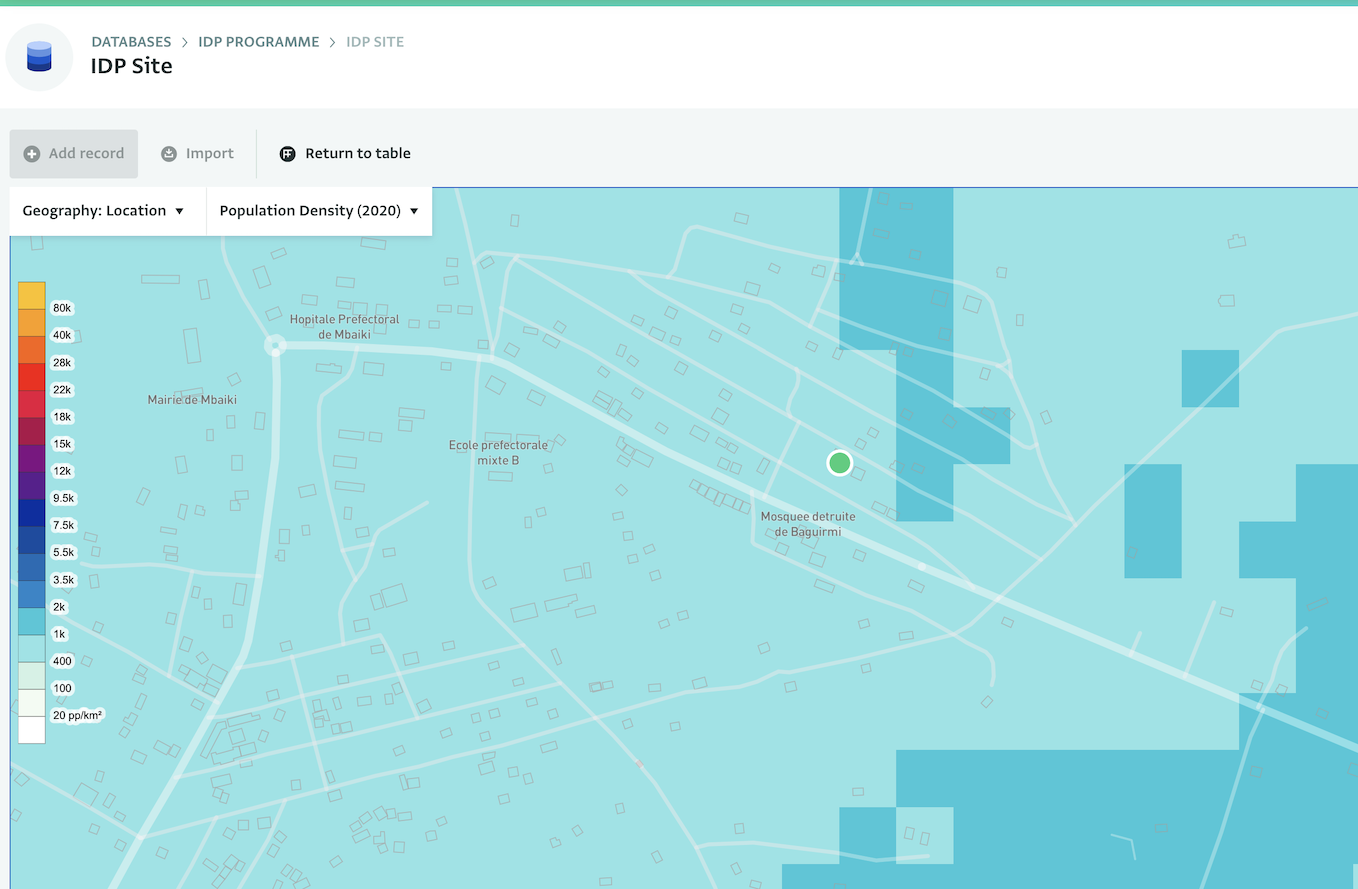1358x889 pixels.
Task: Click the Import download icon
Action: pyautogui.click(x=169, y=154)
